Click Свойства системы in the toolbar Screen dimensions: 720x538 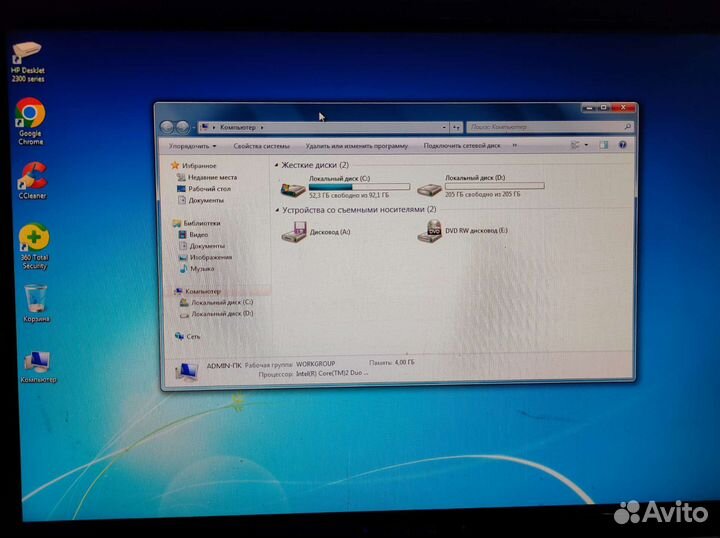[261, 146]
